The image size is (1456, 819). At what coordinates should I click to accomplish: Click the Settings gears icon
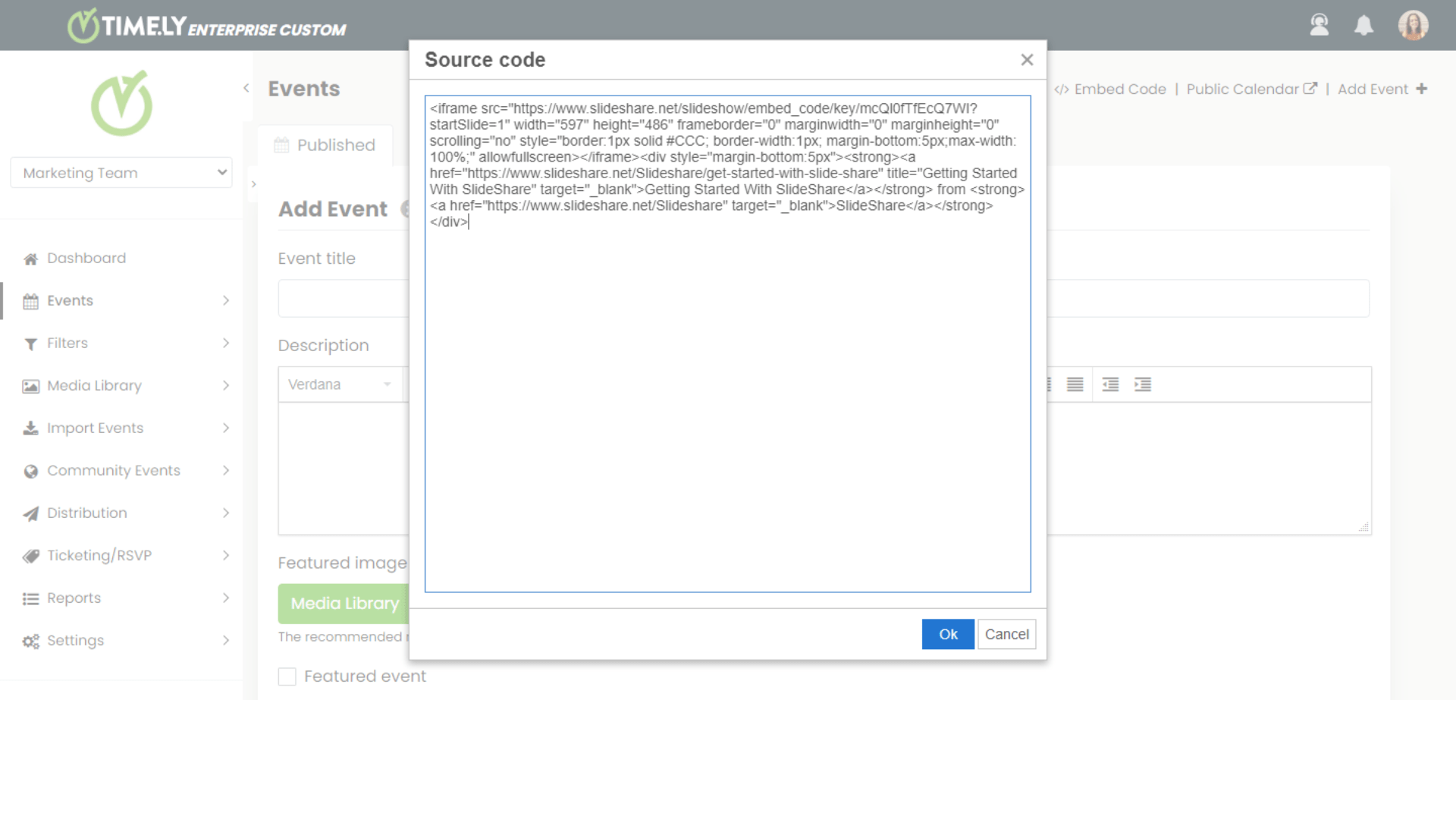point(30,641)
